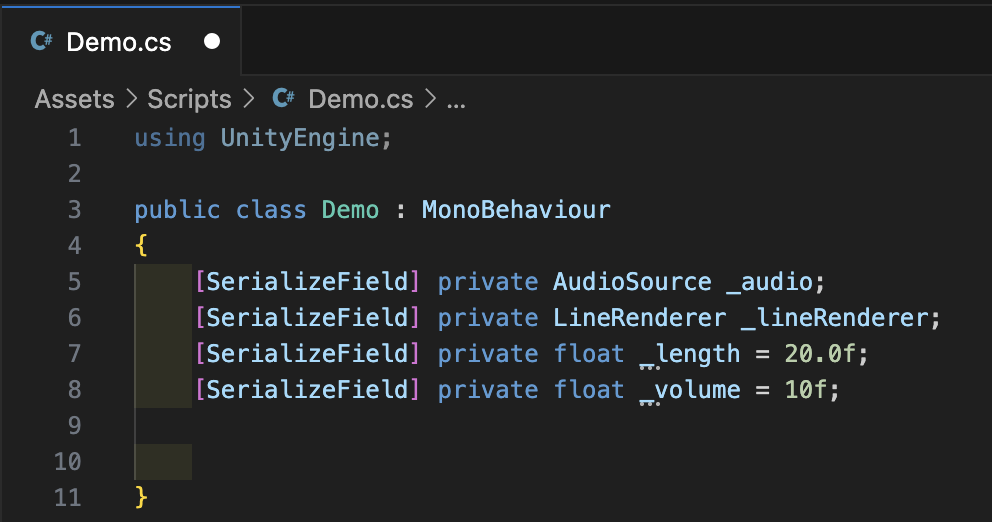Click the 10f value on line 8
This screenshot has width=992, height=522.
click(805, 390)
